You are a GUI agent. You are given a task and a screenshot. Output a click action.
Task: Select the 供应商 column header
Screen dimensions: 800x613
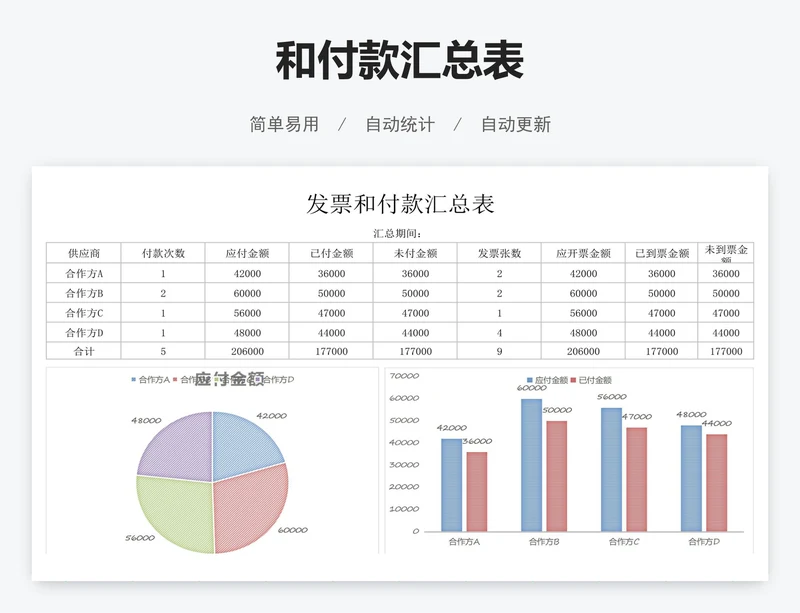pos(84,253)
